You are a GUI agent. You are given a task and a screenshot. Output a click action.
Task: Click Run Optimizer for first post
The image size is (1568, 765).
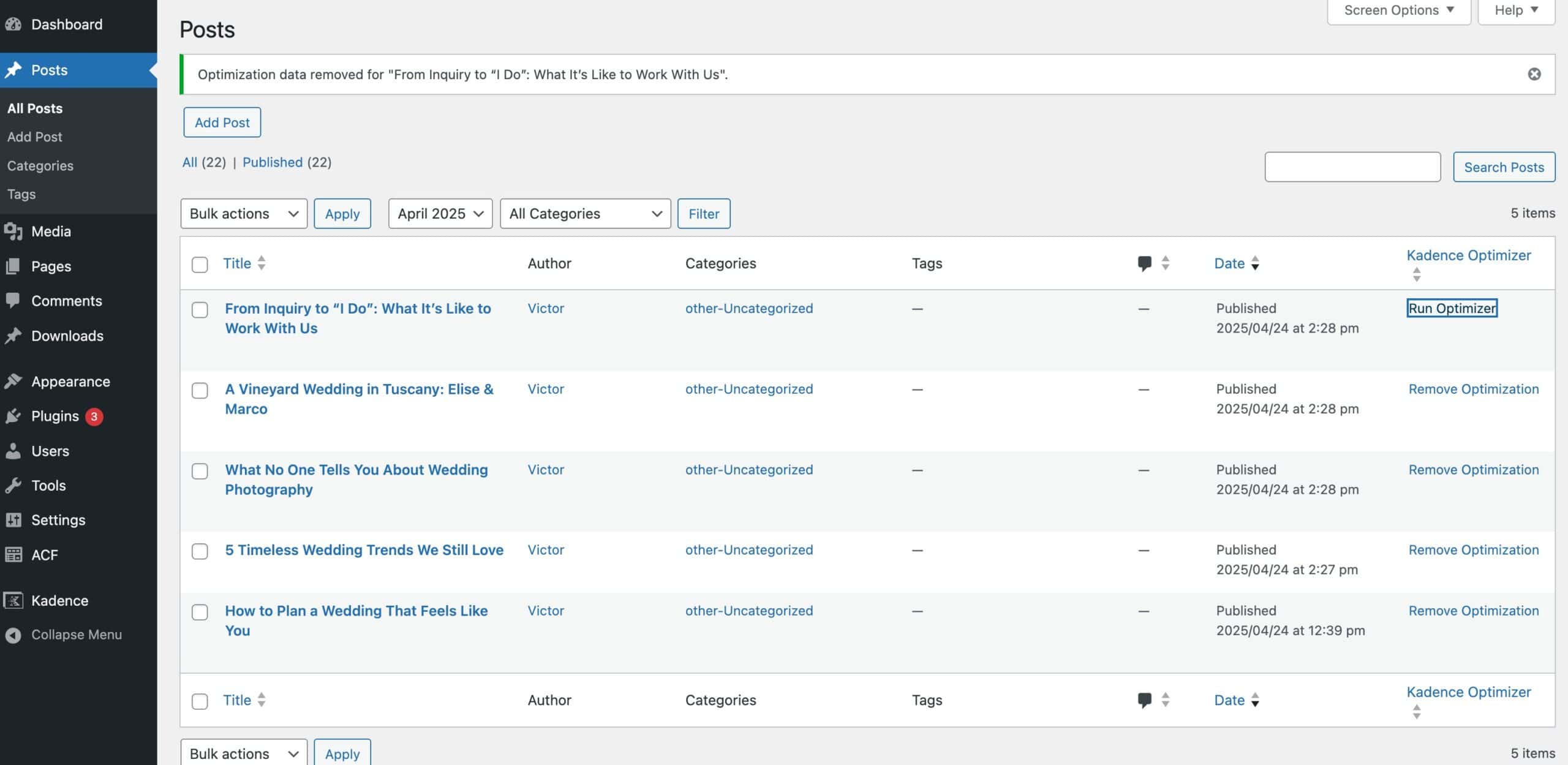1452,308
